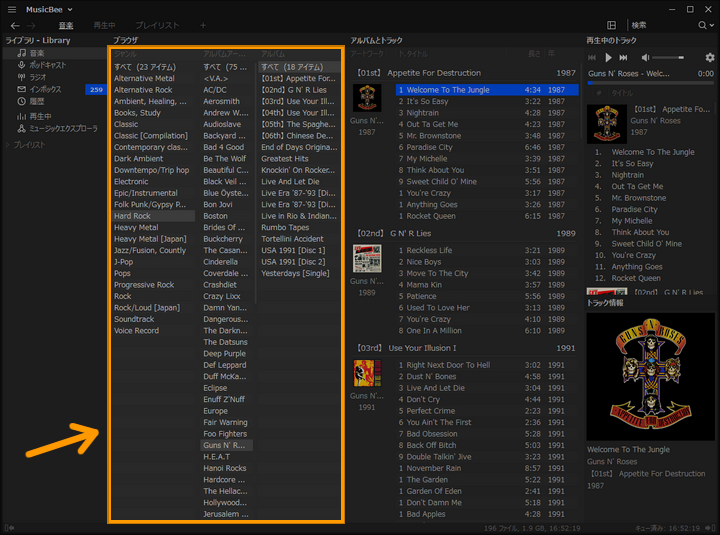Select Alternative Metal genre
Screen dimensions: 720x535
coord(153,79)
